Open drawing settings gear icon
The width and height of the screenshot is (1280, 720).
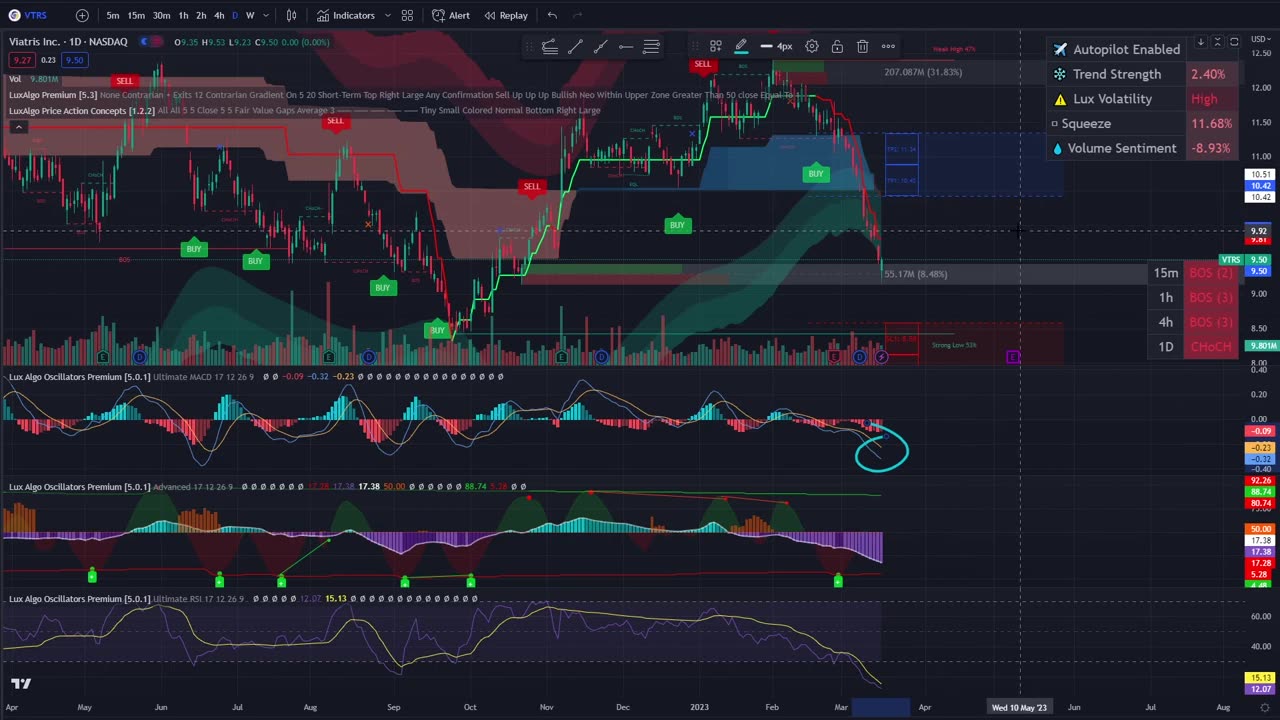point(812,46)
